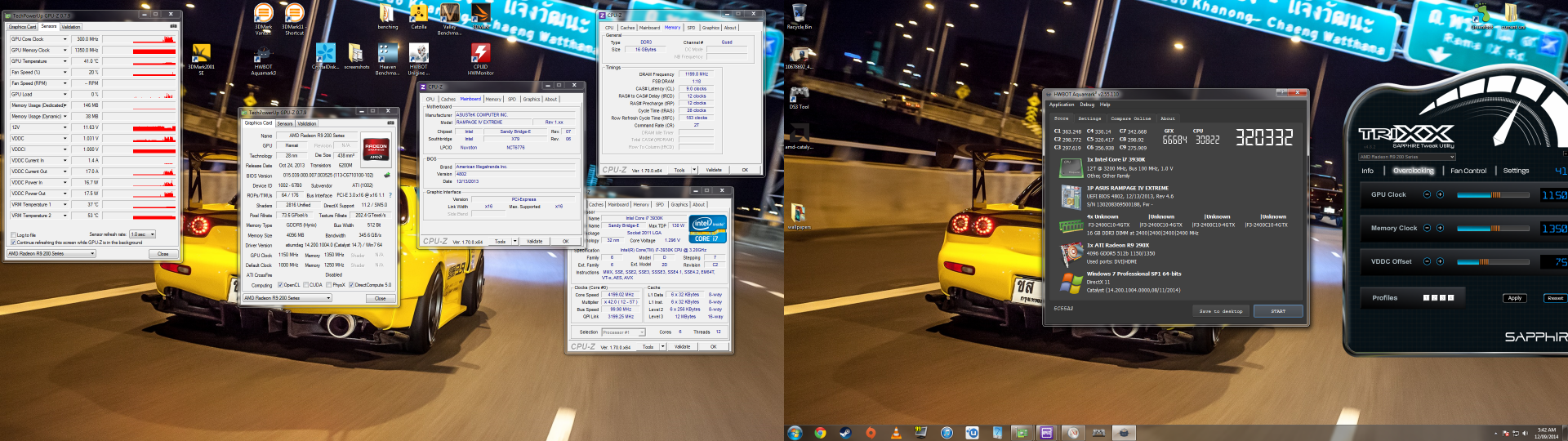Open Compare Online tab in HWBOT Aquamark

1131,118
